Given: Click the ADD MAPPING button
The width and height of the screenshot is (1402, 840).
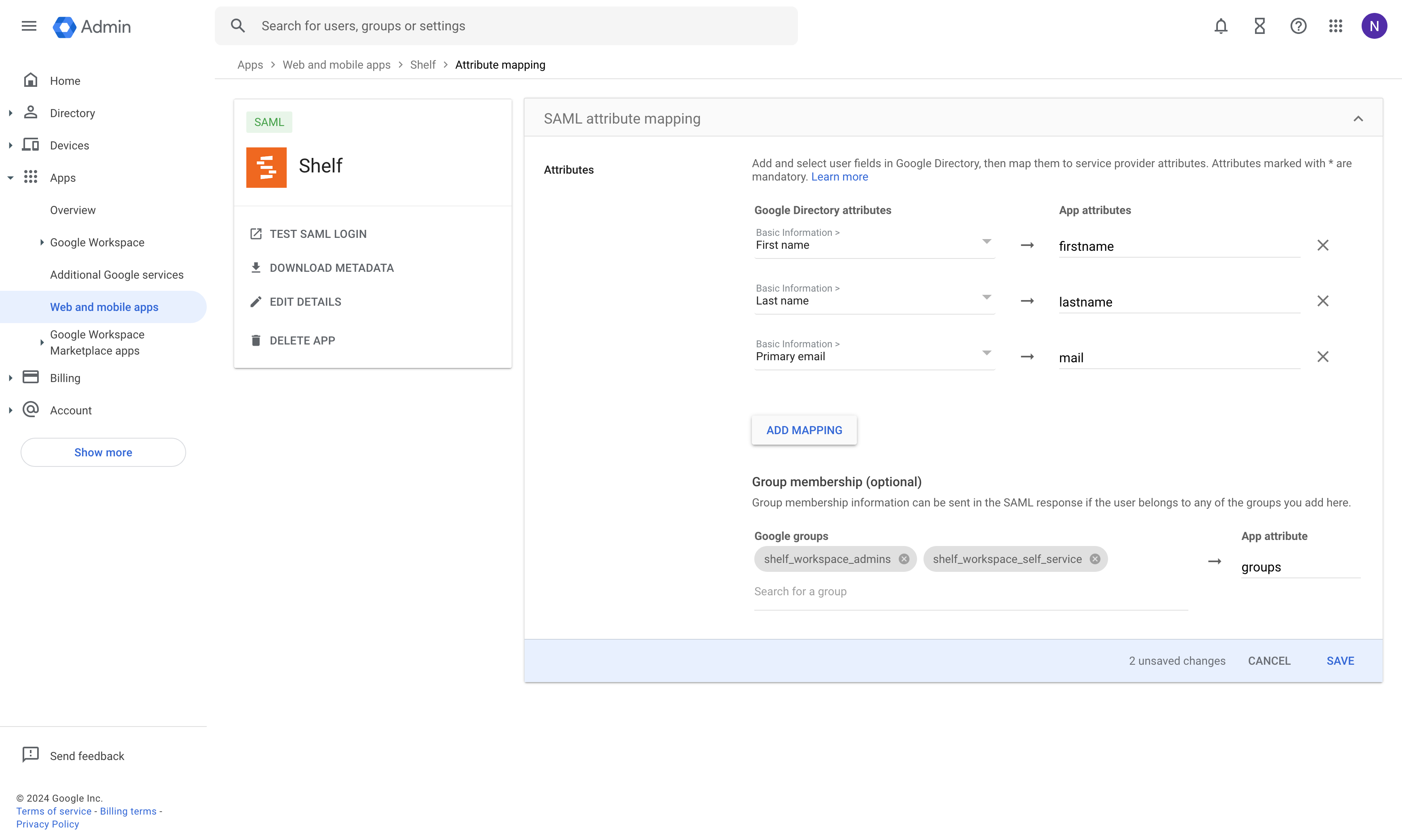Looking at the screenshot, I should (804, 430).
